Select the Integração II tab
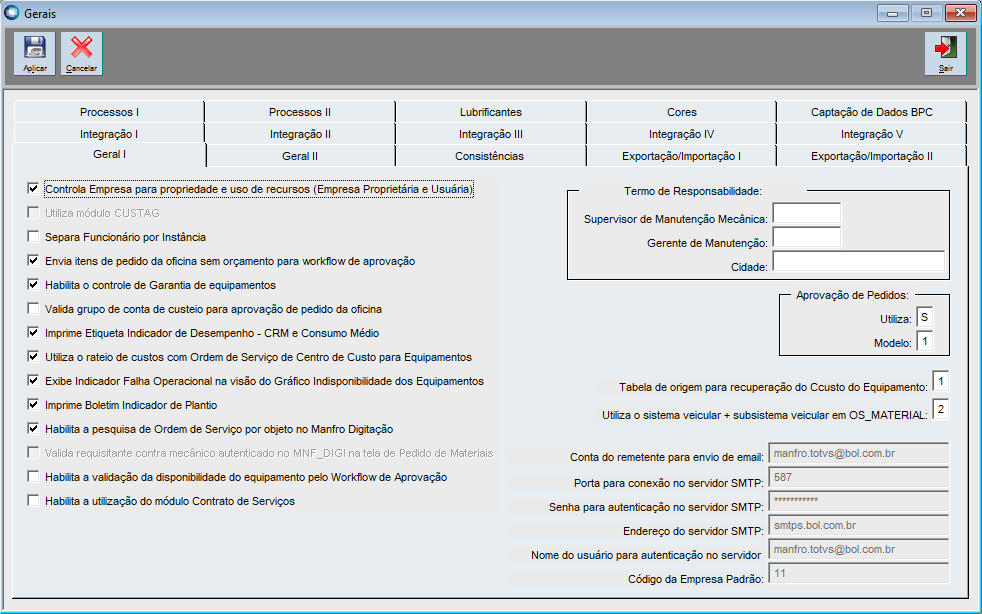The image size is (982, 614). pos(300,134)
